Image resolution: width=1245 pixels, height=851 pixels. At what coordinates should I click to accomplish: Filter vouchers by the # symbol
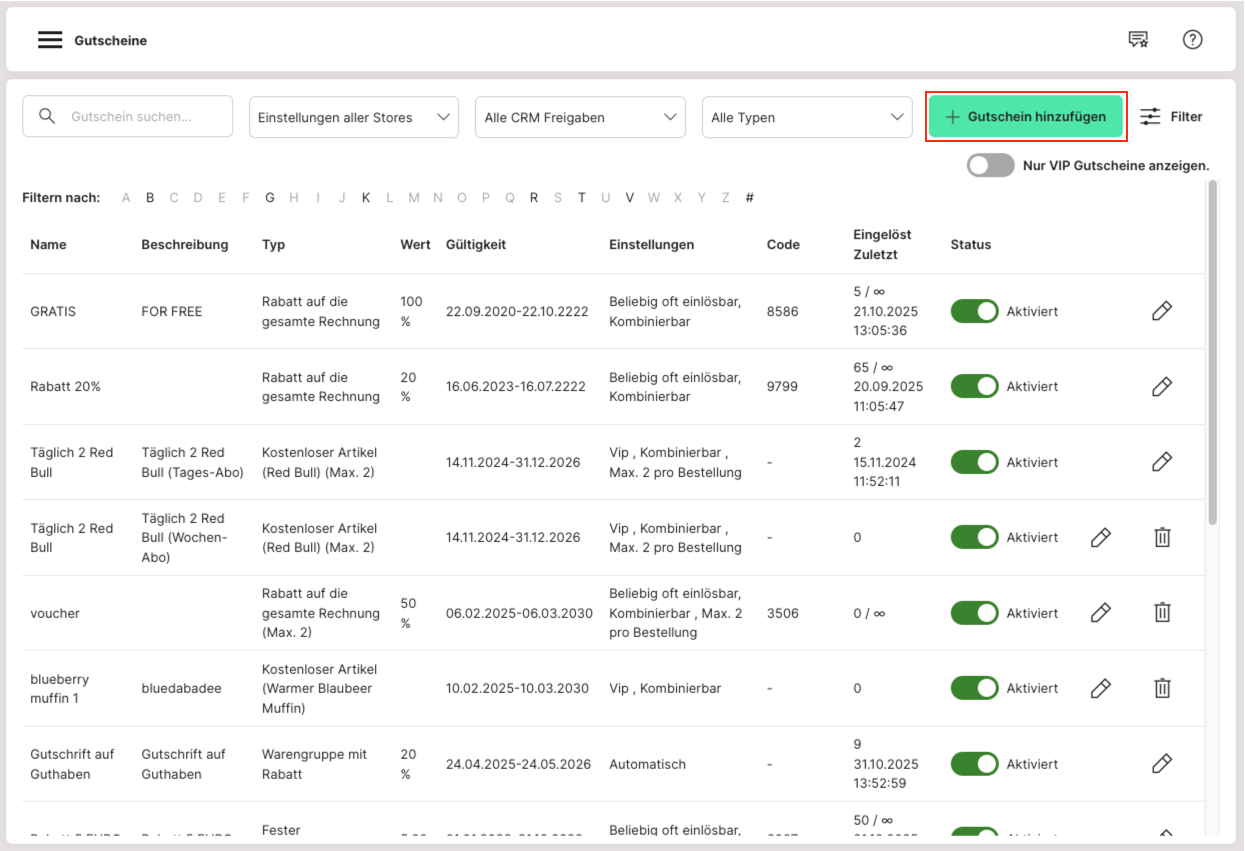749,198
